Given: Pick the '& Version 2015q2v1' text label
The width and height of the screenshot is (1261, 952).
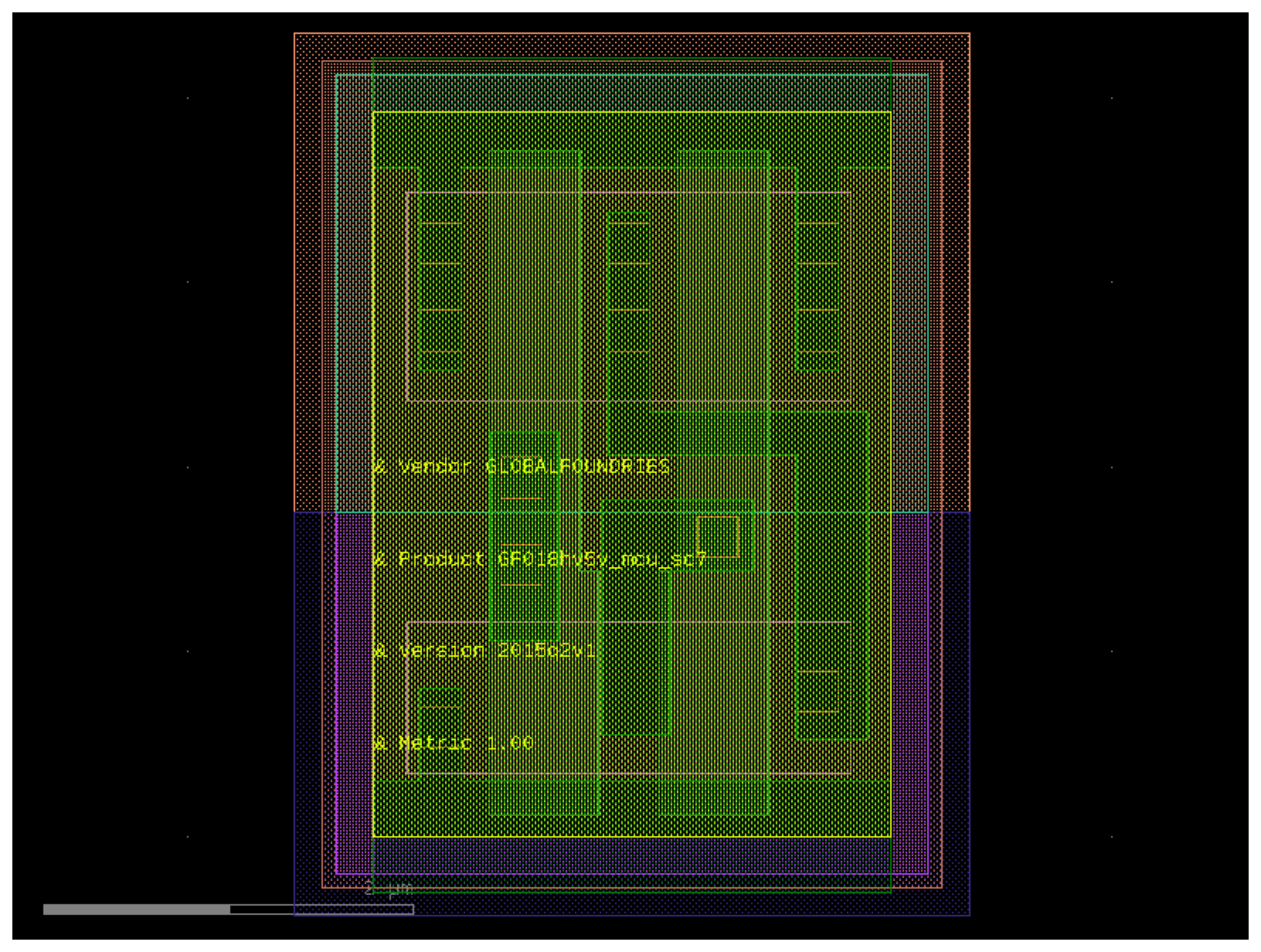Looking at the screenshot, I should pyautogui.click(x=485, y=651).
